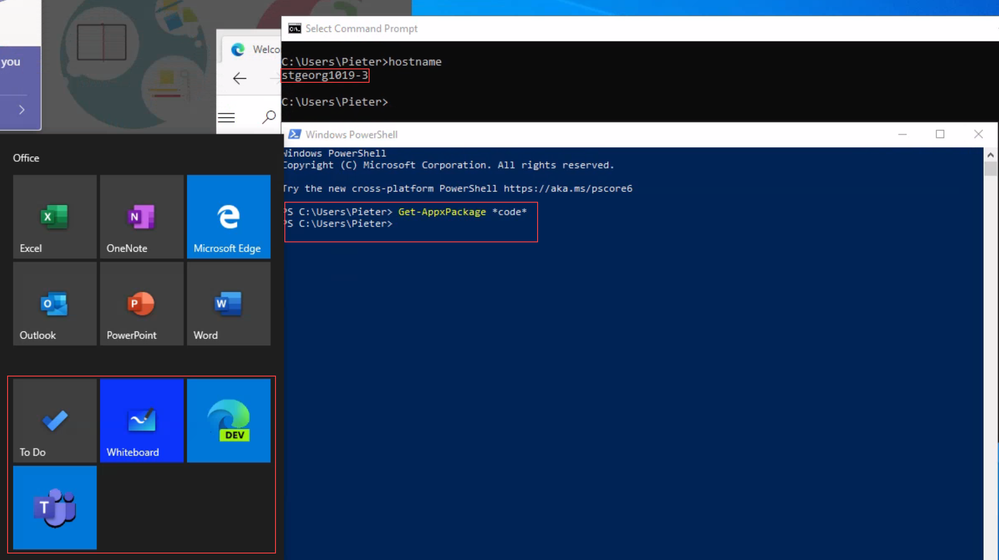This screenshot has height=560, width=999.
Task: Click the hostname command in Command Prompt
Action: pos(415,62)
